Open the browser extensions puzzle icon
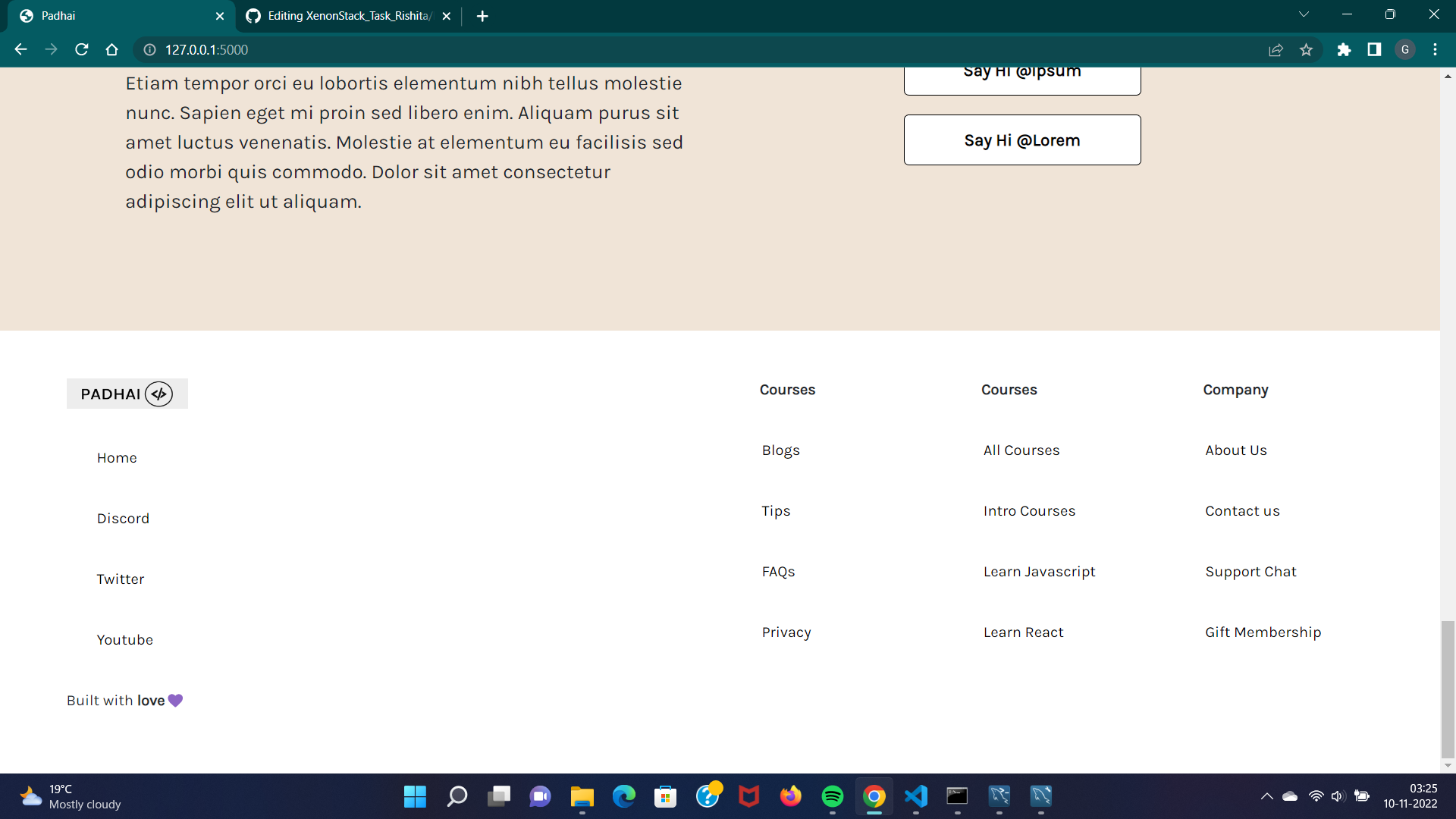Screen dimensions: 1456x819 [x=1344, y=49]
